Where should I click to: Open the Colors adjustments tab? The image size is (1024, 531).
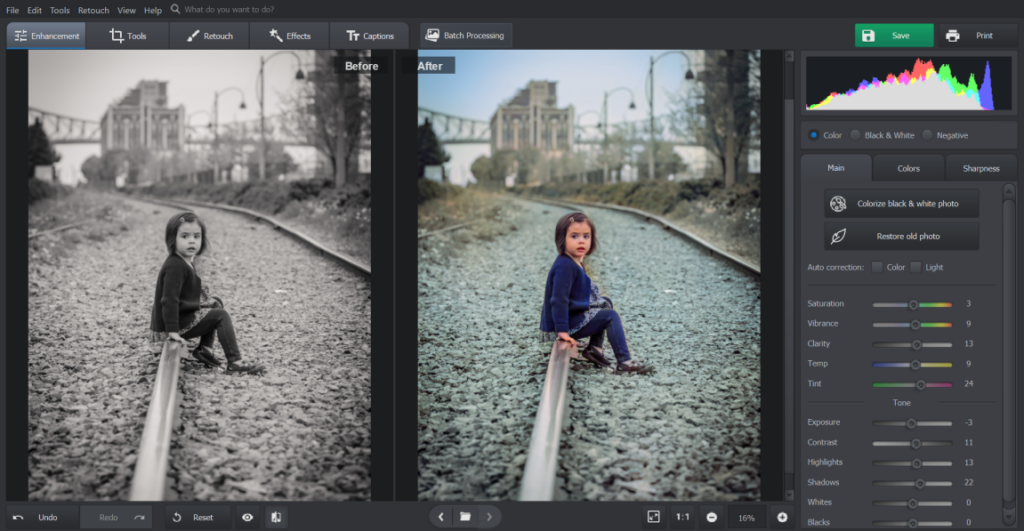click(908, 168)
